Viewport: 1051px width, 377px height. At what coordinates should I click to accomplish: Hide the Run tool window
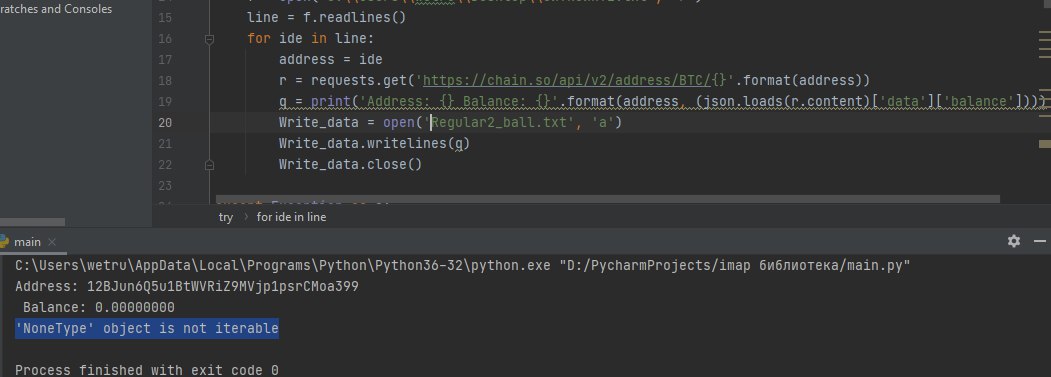point(1040,241)
